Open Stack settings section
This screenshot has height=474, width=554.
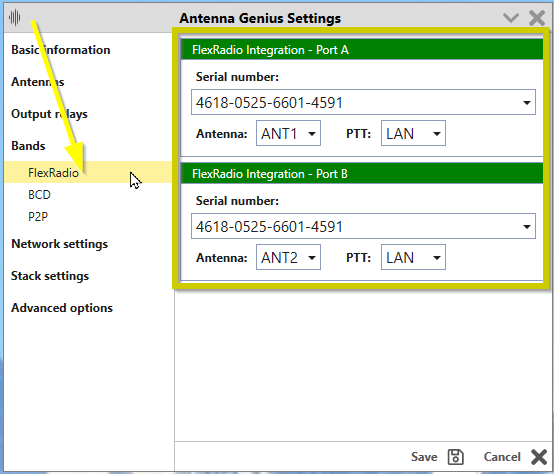pyautogui.click(x=50, y=276)
